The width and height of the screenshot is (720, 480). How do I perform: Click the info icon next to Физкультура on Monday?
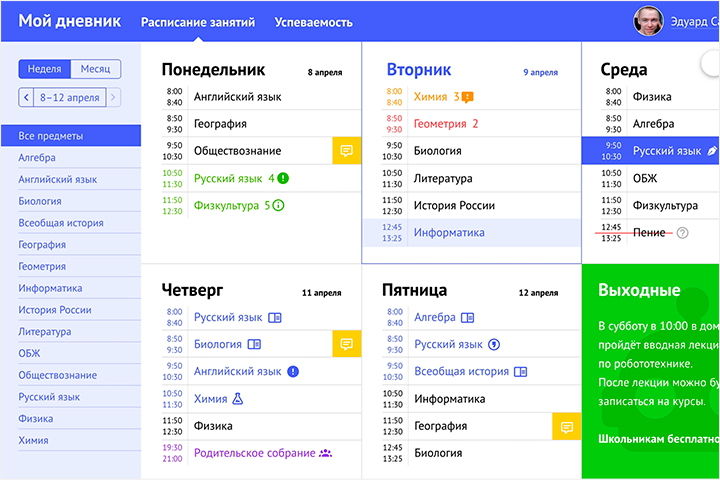click(279, 206)
